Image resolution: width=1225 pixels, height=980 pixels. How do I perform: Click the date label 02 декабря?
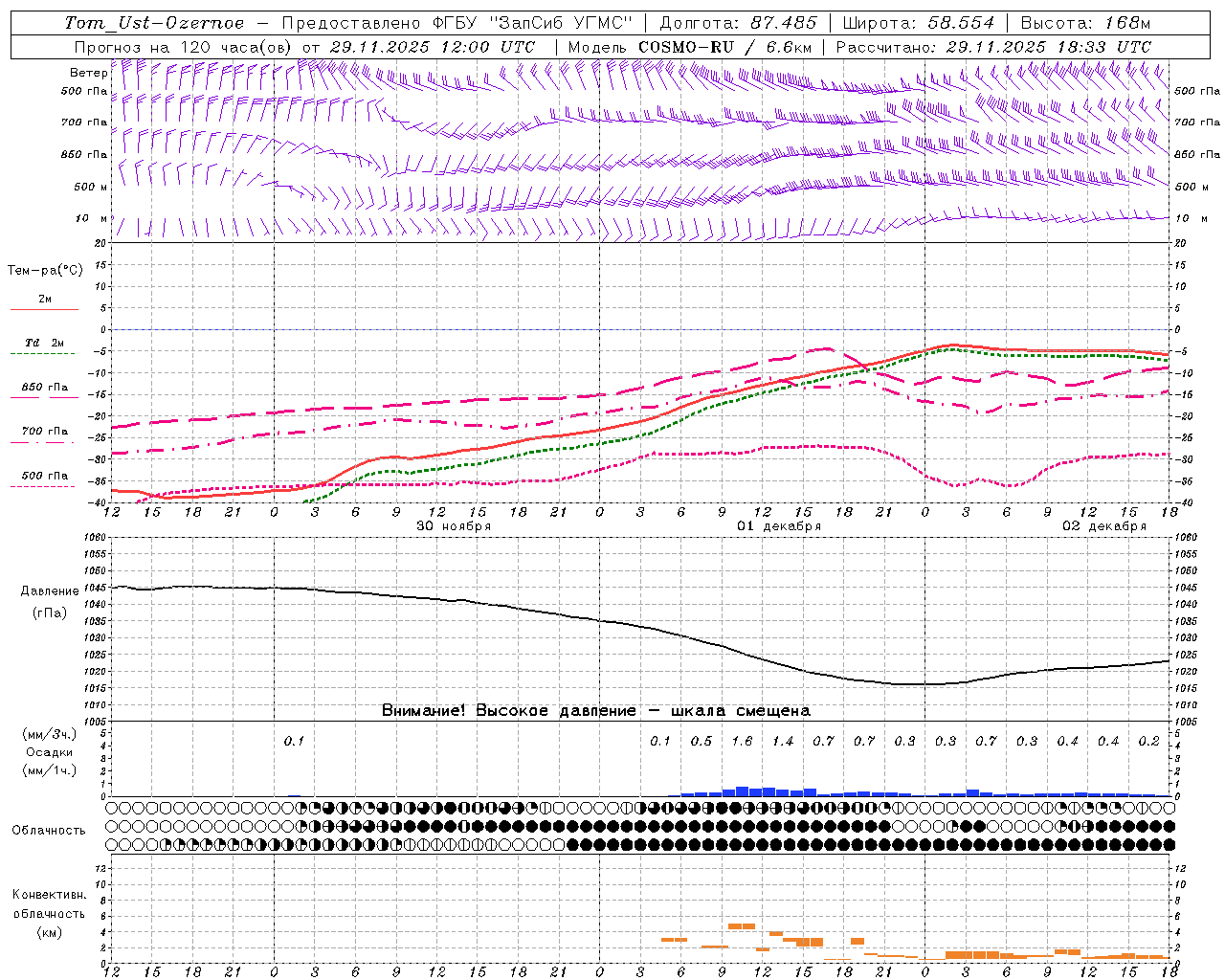click(1104, 526)
